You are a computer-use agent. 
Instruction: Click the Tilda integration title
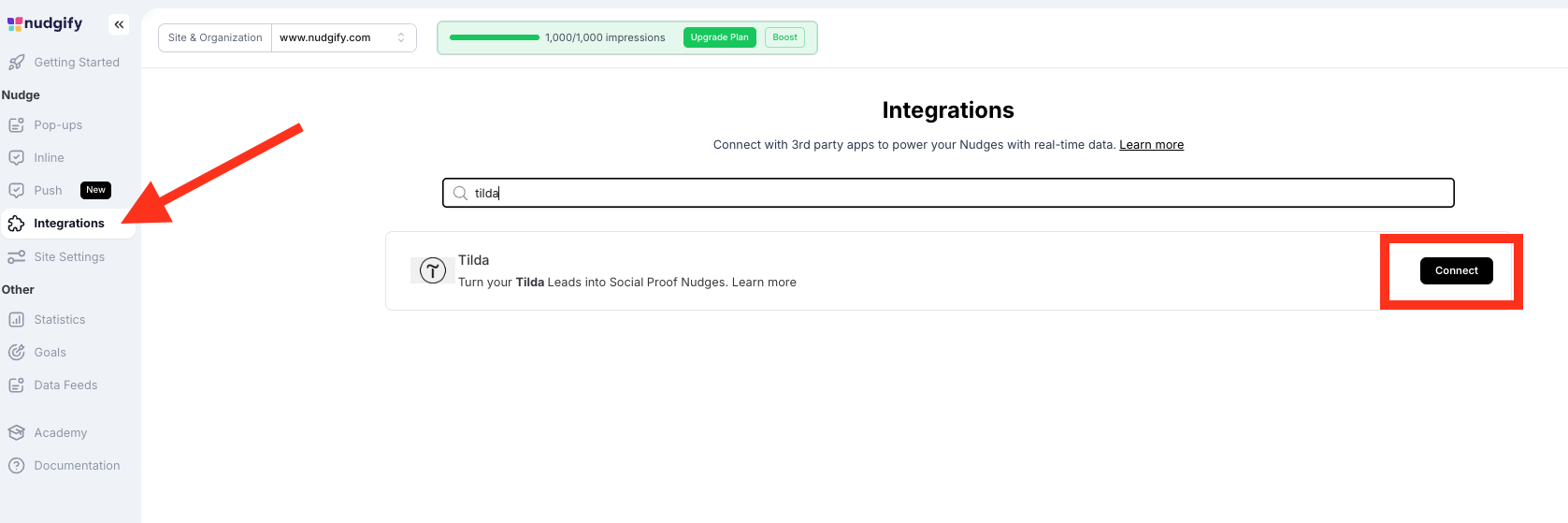(473, 260)
